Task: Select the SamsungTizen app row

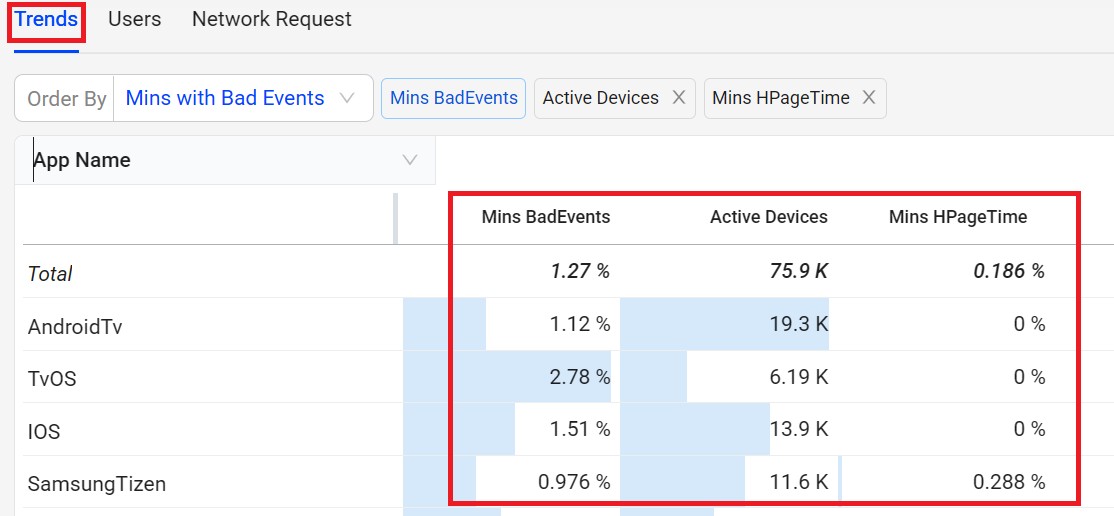Action: [x=96, y=484]
